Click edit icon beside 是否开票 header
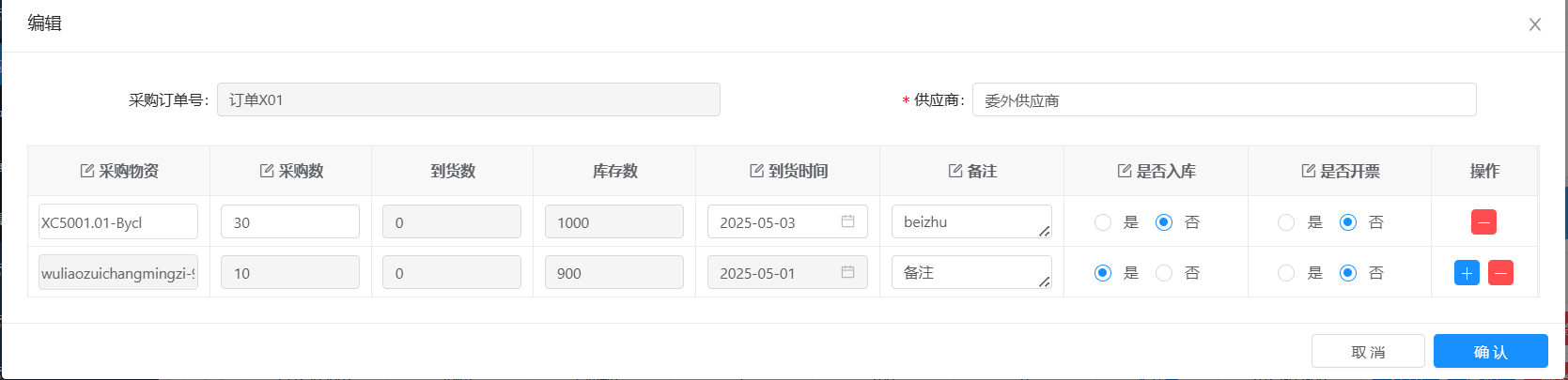This screenshot has height=380, width=1568. 1308,171
